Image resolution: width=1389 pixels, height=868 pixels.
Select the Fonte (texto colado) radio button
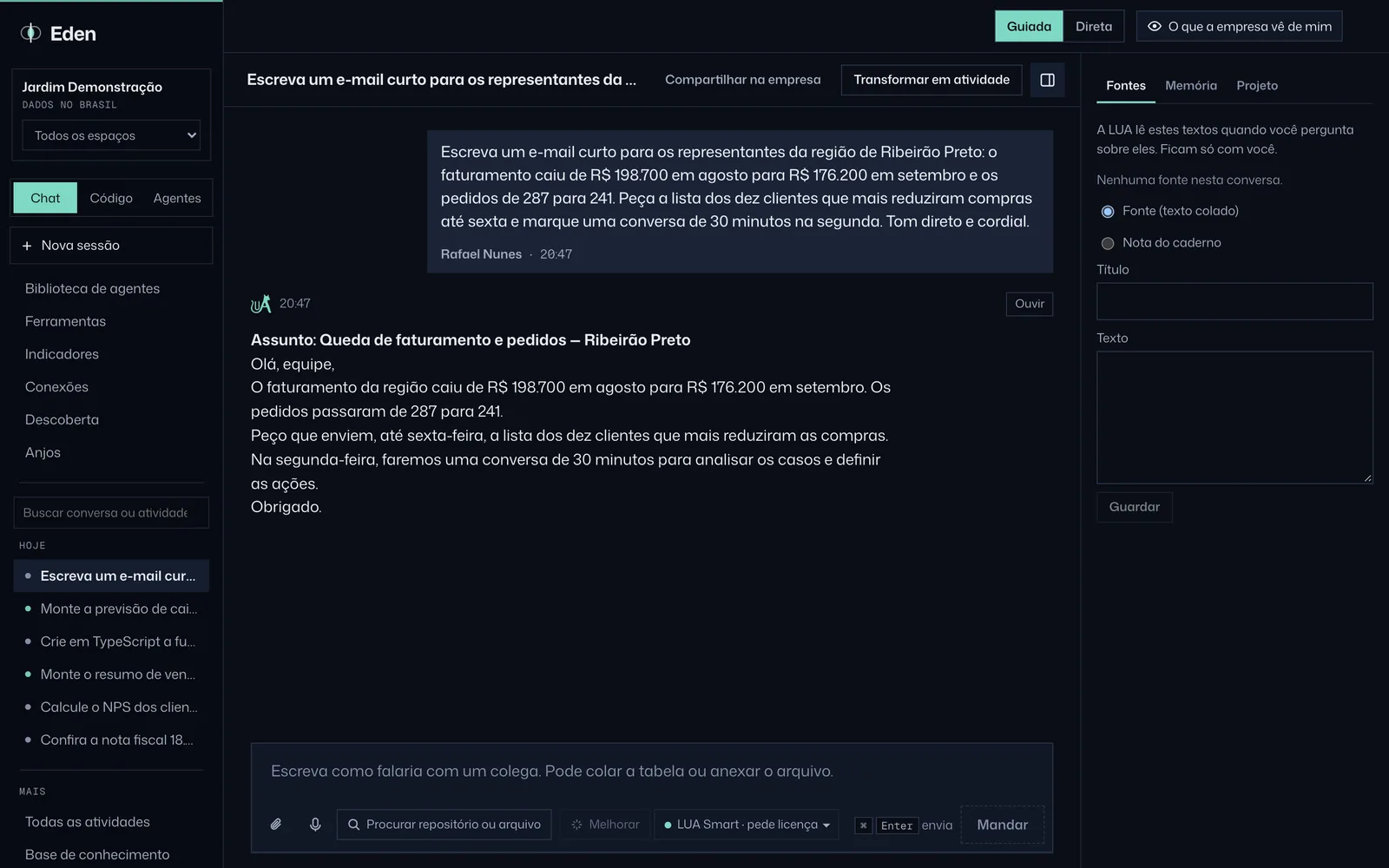pos(1108,212)
